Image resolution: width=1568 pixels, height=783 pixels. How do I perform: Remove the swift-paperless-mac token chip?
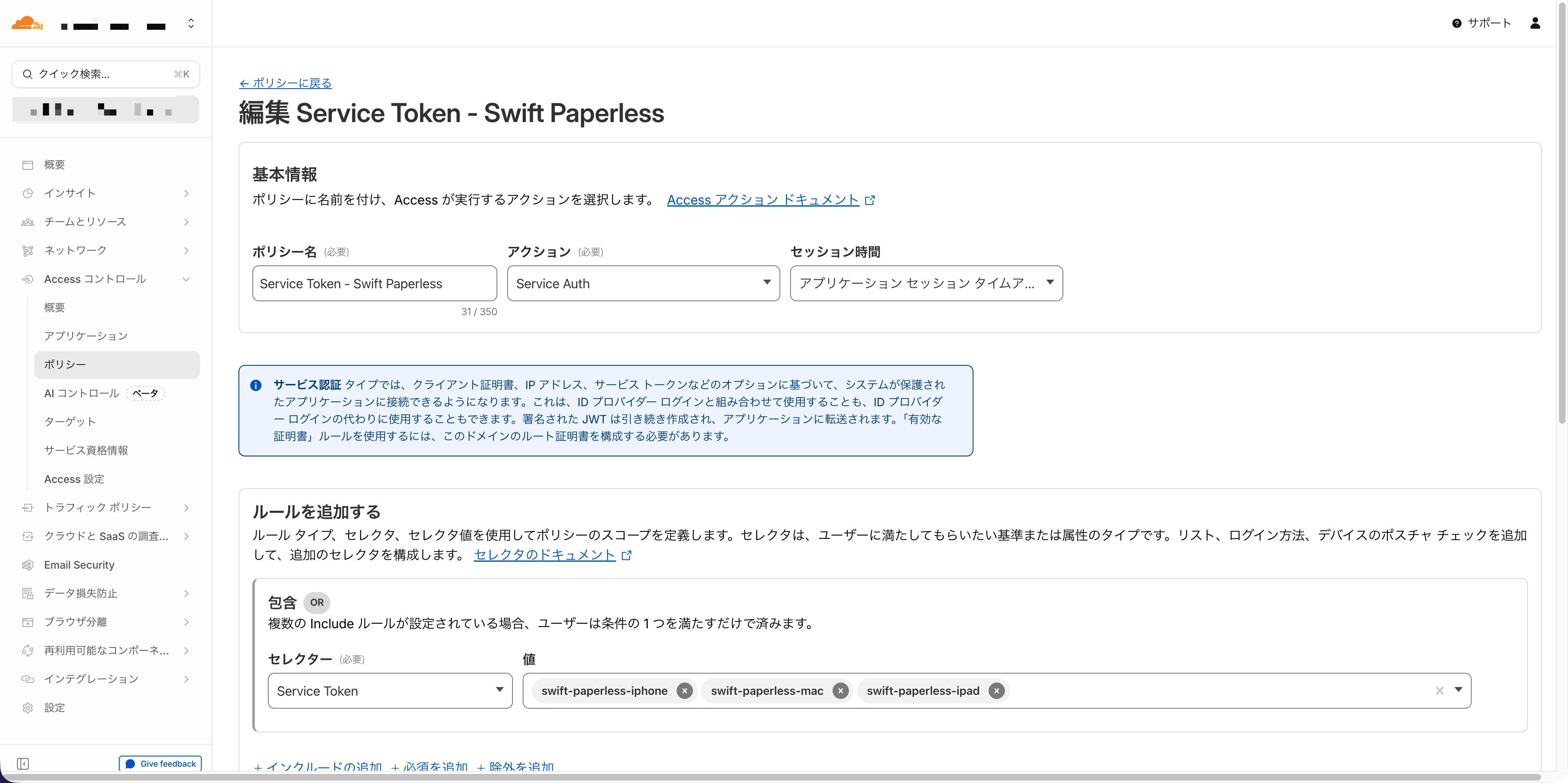click(840, 690)
